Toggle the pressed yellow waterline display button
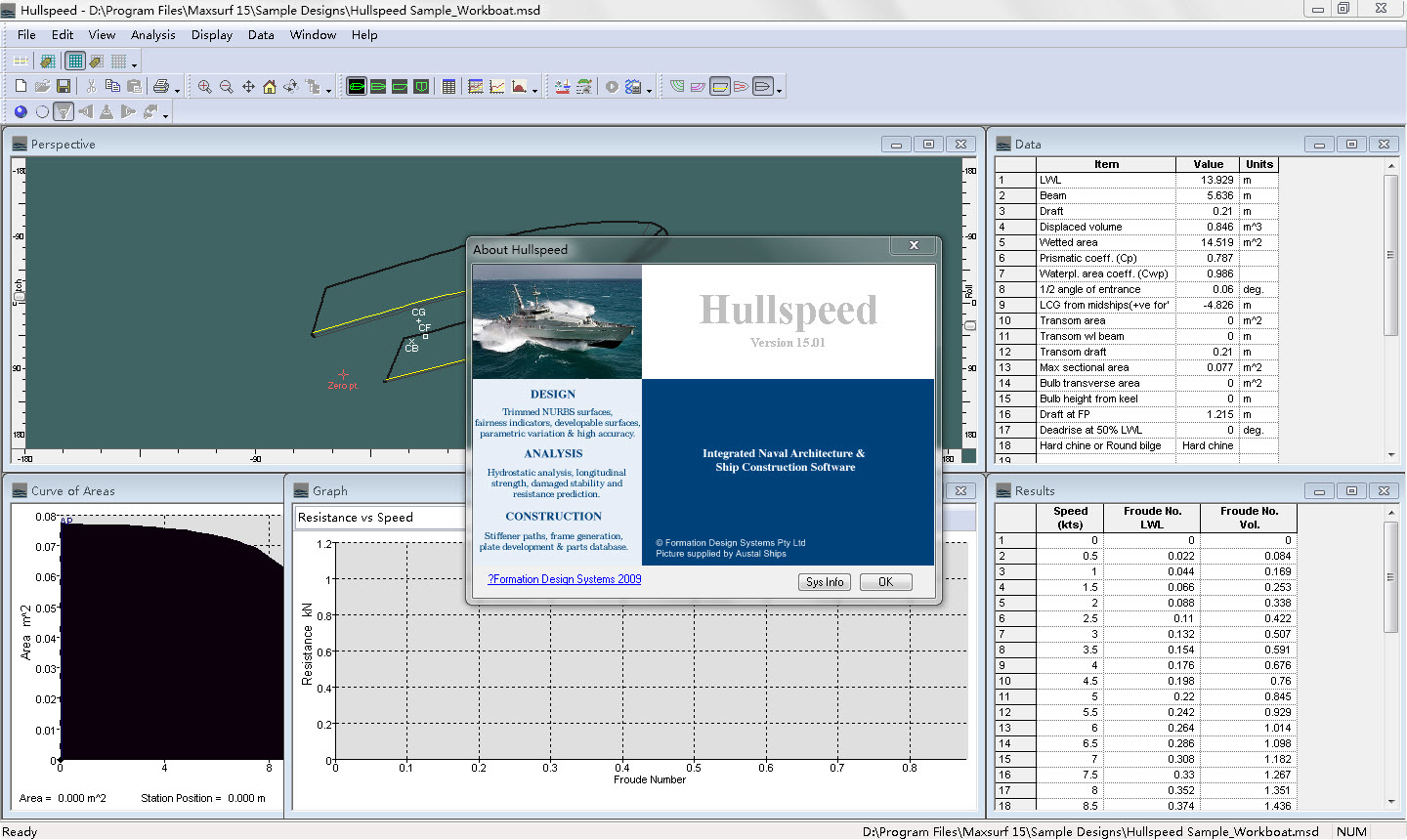 coord(720,87)
